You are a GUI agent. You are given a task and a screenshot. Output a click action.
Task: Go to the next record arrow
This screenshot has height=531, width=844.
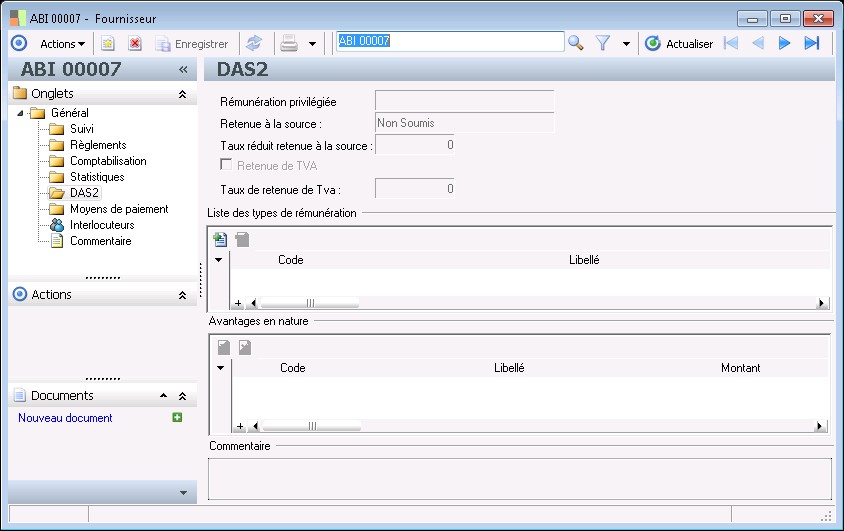pyautogui.click(x=785, y=43)
